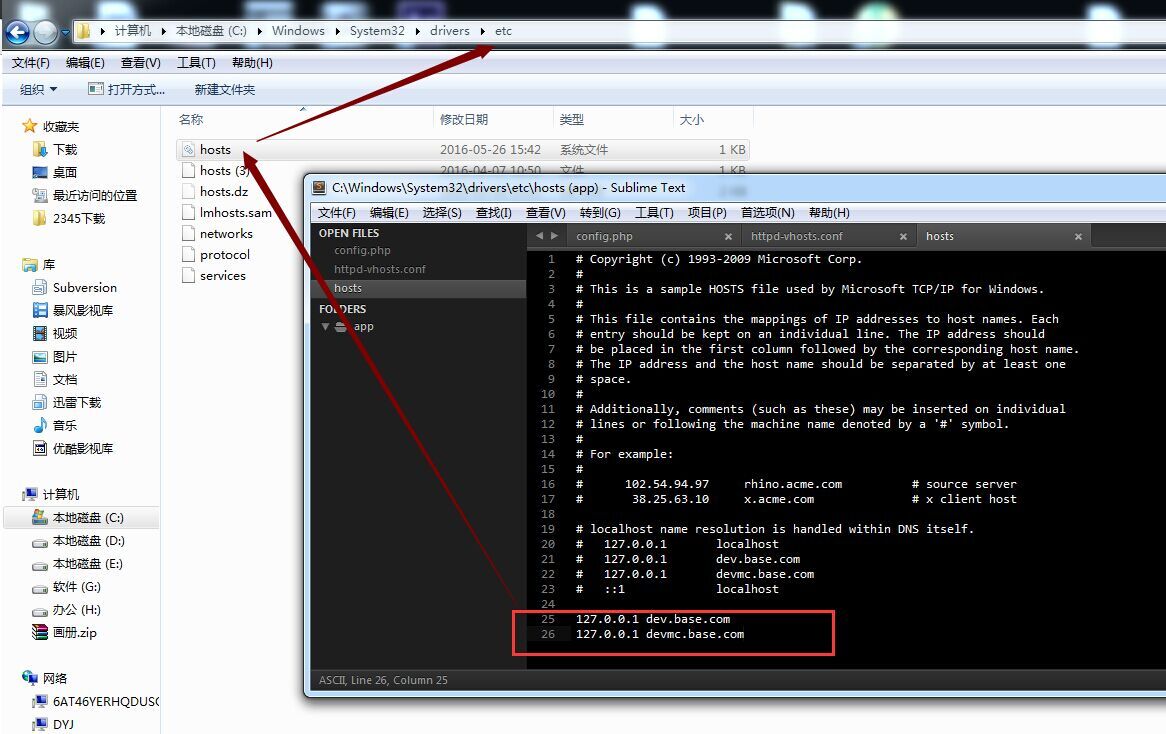Viewport: 1166px width, 734px height.
Task: Open recent locations dropdown beside nav arrows
Action: (x=65, y=32)
